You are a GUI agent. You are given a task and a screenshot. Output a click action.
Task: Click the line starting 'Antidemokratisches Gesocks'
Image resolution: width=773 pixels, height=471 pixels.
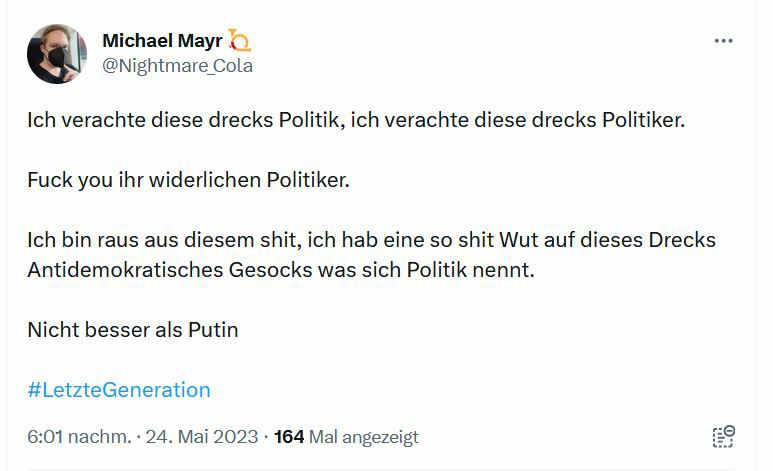click(281, 270)
